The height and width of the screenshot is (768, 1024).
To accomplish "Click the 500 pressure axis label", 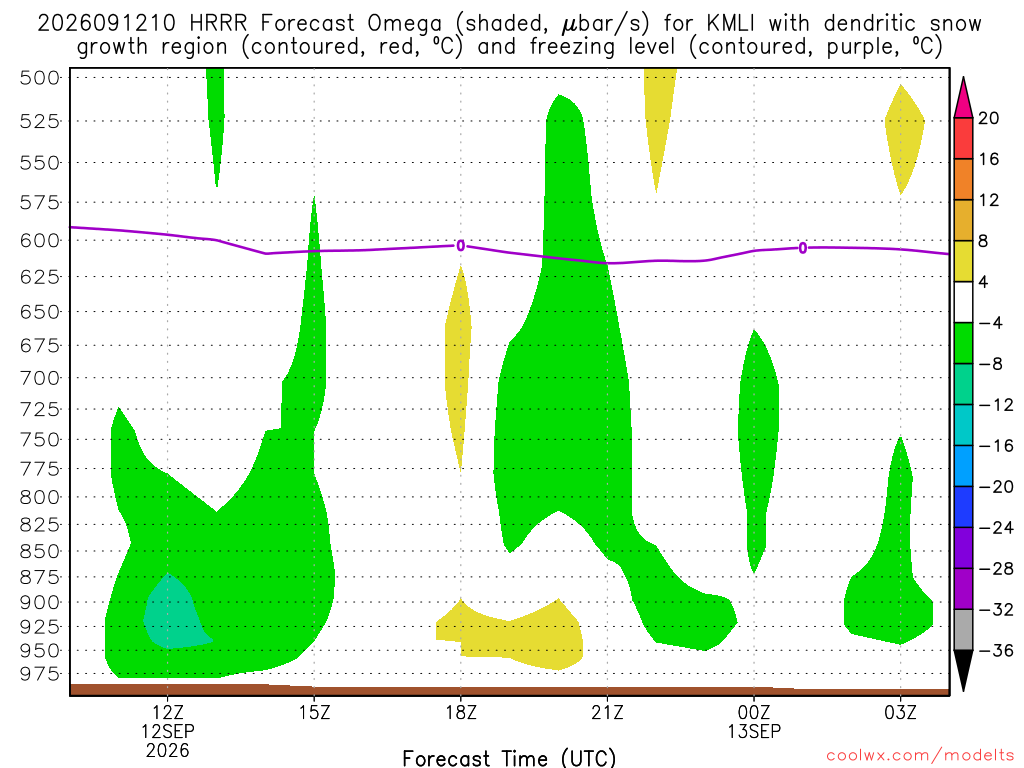I will point(40,78).
